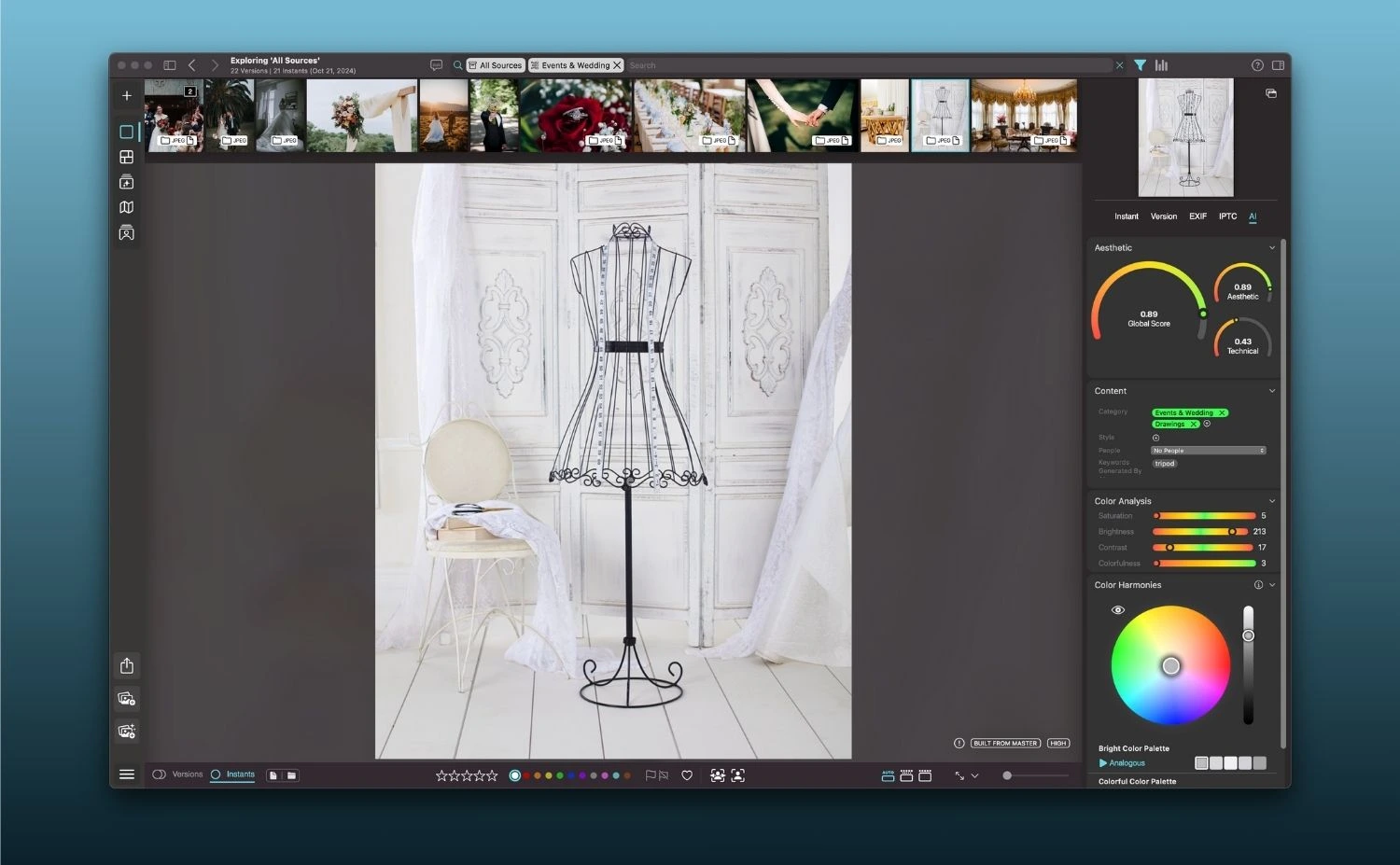This screenshot has height=865, width=1400.
Task: Click the face detection icon in bottom bar
Action: click(x=737, y=775)
